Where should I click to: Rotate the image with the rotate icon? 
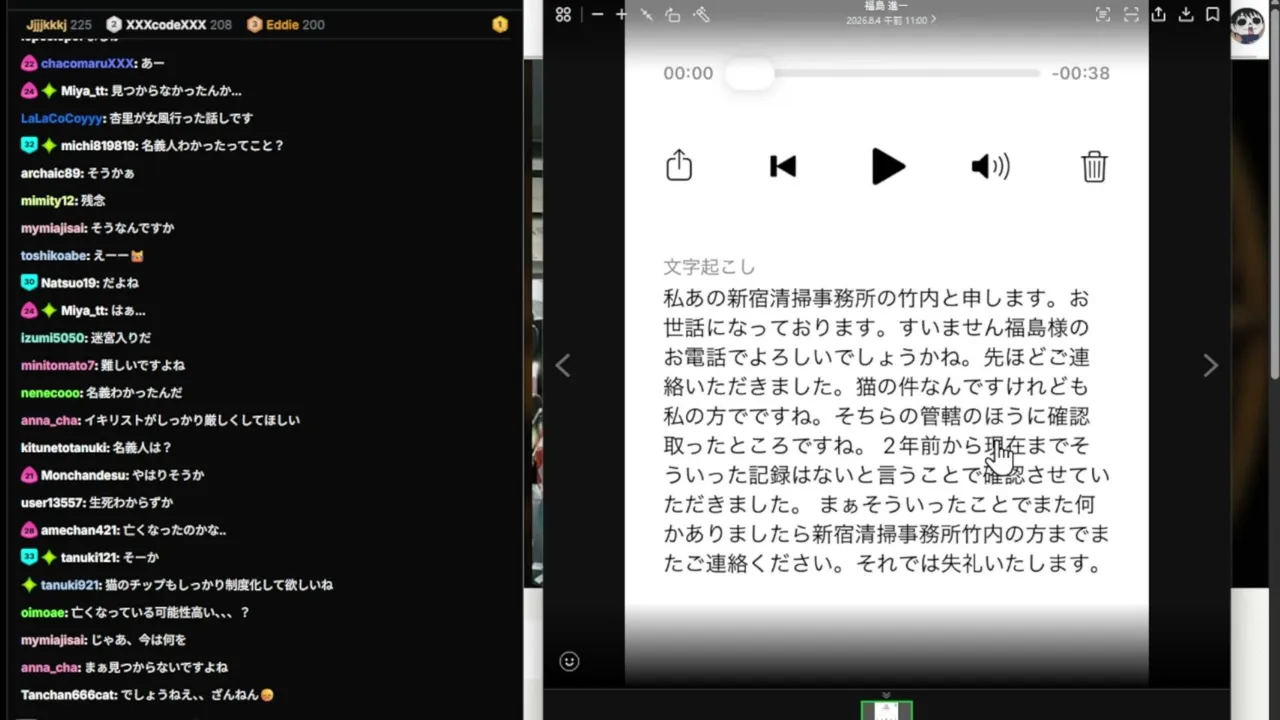pos(673,15)
